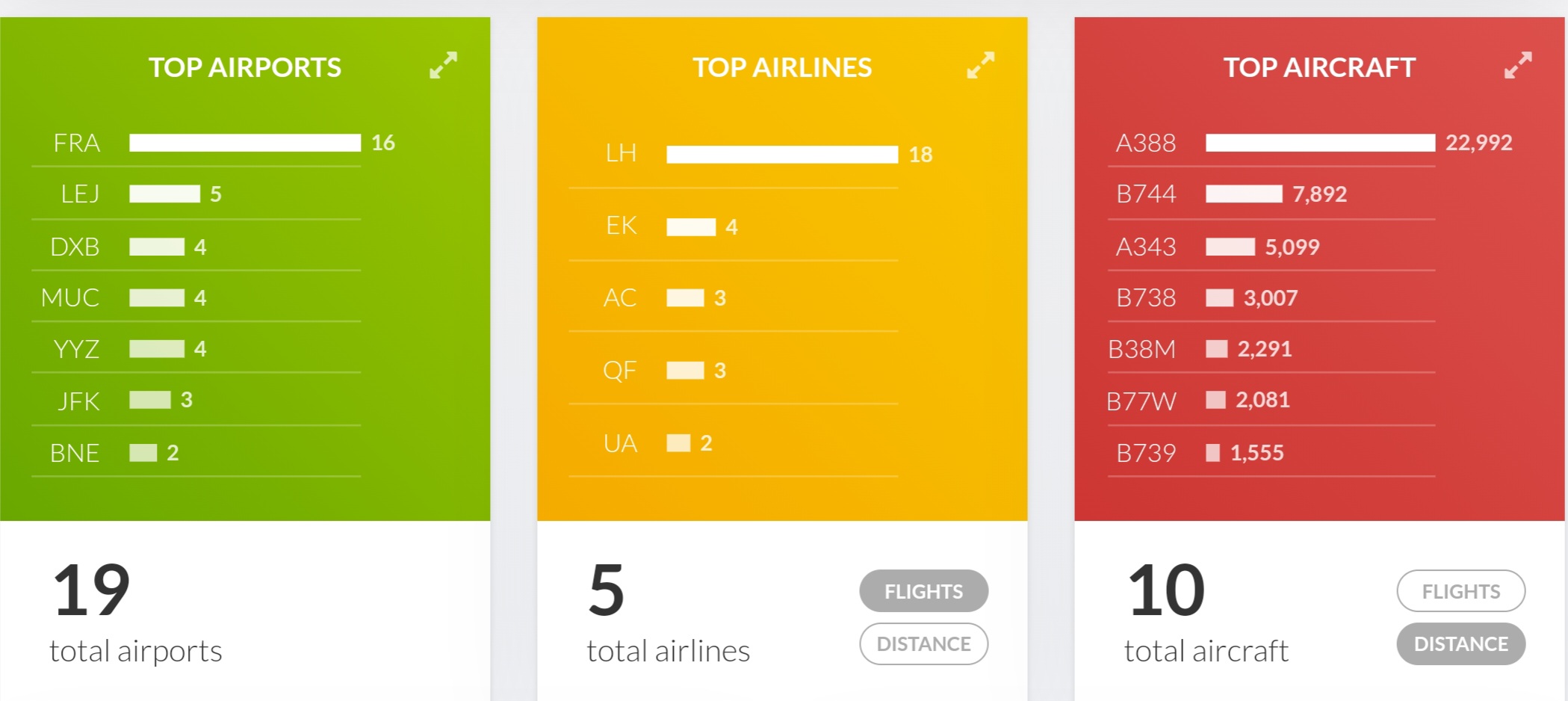1568x701 pixels.
Task: Click the FRA airport bar
Action: (x=245, y=143)
